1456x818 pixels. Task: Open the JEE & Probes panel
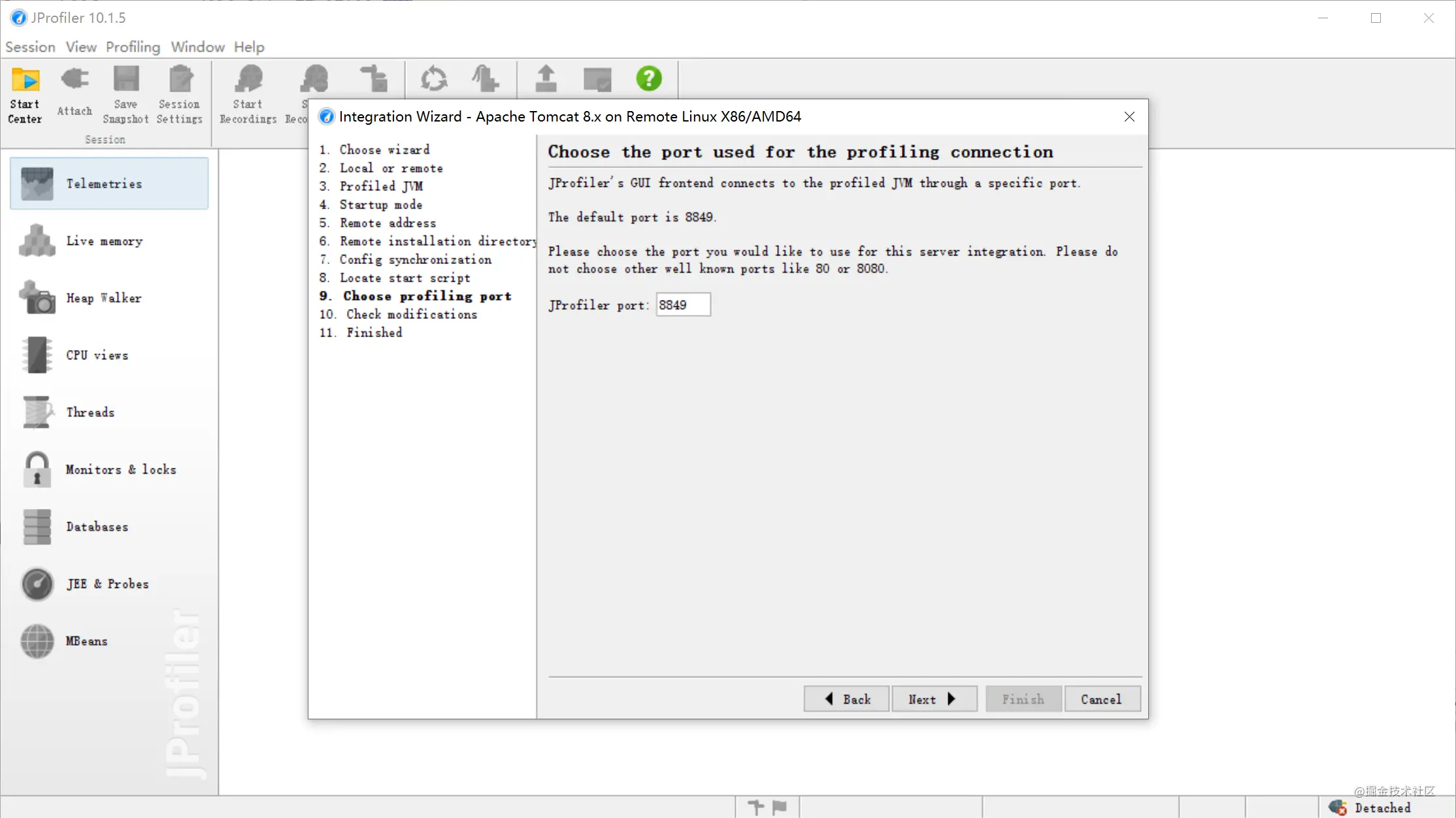pyautogui.click(x=107, y=584)
